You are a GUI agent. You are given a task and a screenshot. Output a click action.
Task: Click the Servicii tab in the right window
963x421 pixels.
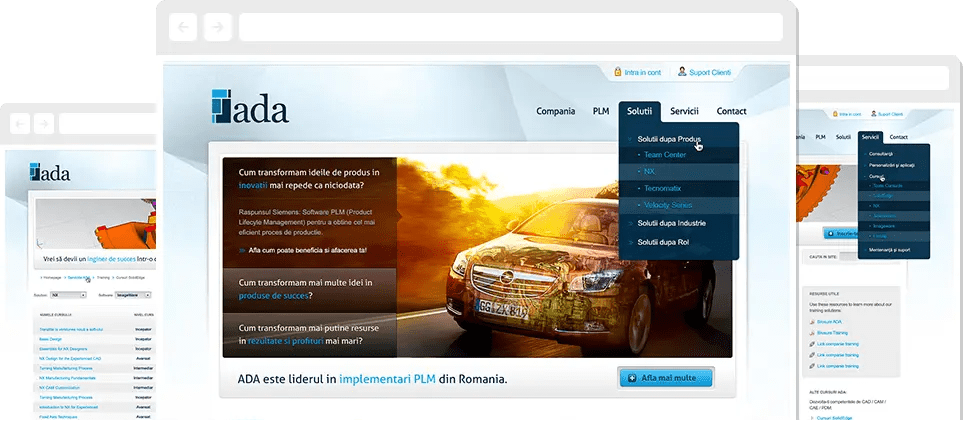point(870,137)
